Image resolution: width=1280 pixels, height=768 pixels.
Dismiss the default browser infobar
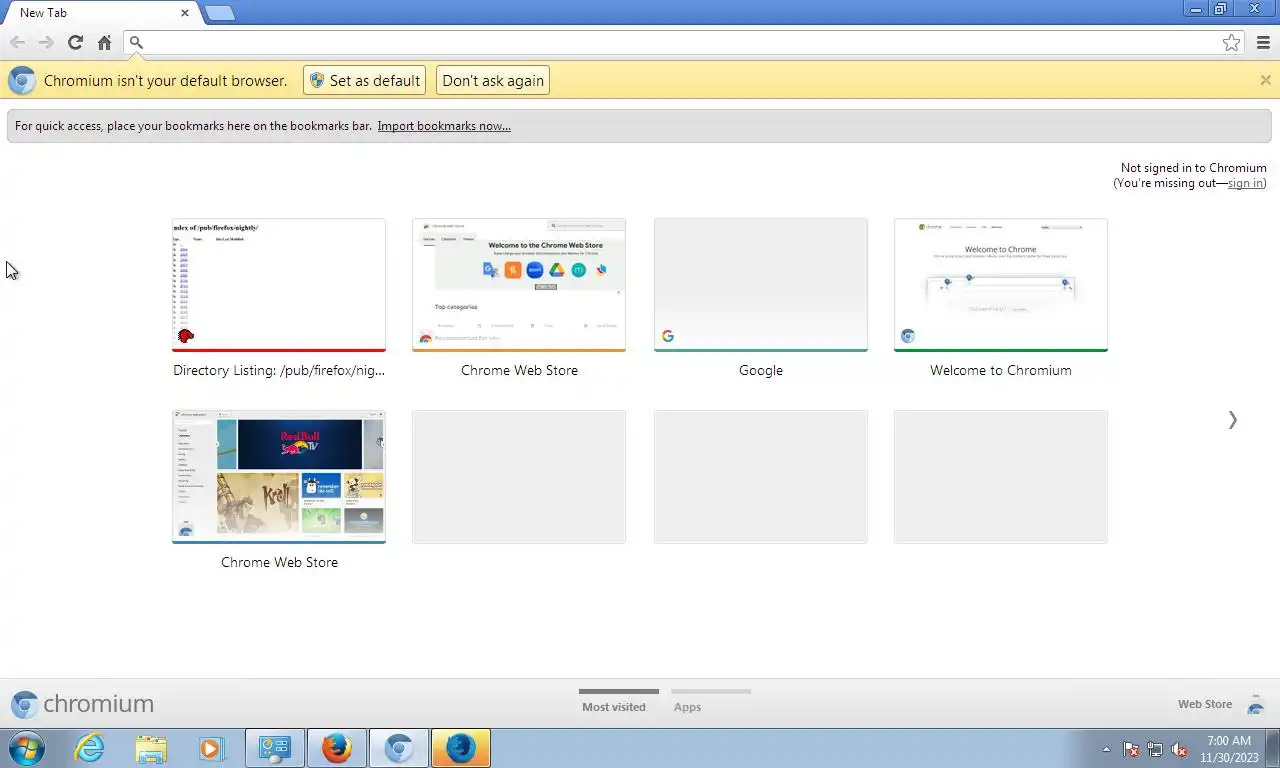(x=1265, y=80)
